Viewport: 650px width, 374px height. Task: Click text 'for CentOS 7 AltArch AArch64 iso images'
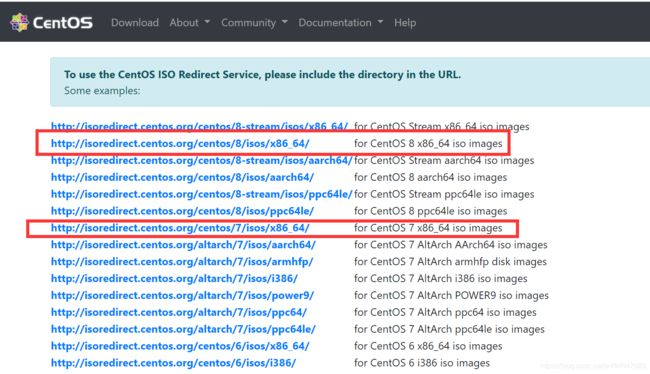pyautogui.click(x=451, y=245)
